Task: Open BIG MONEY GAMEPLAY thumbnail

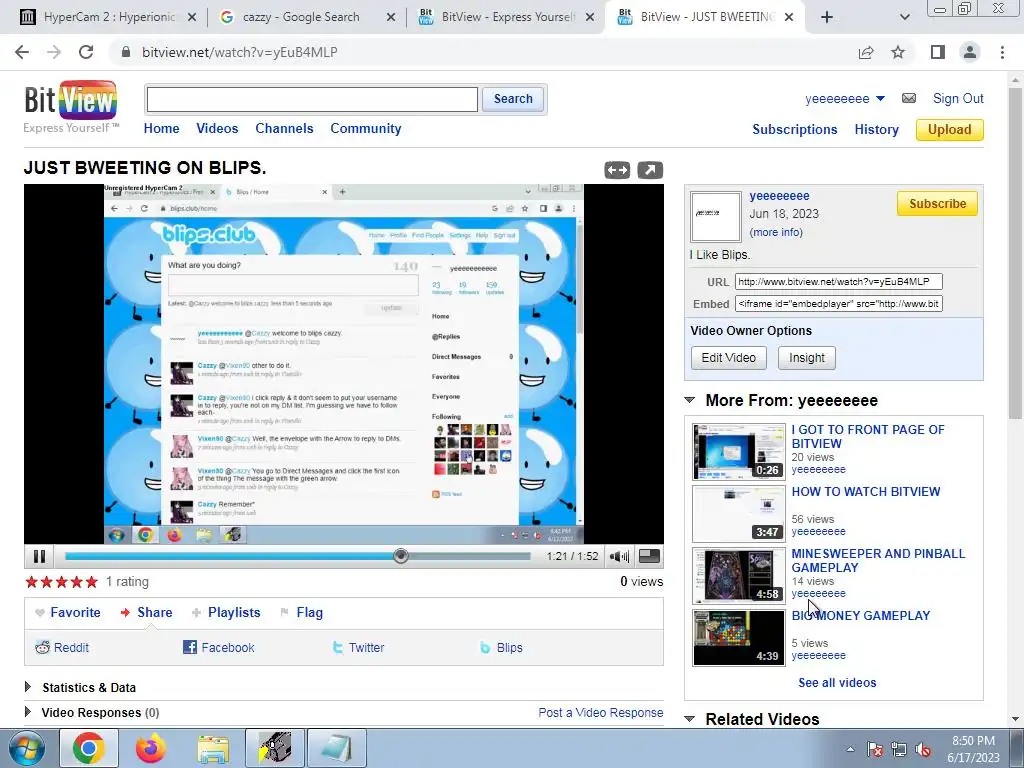Action: (739, 637)
